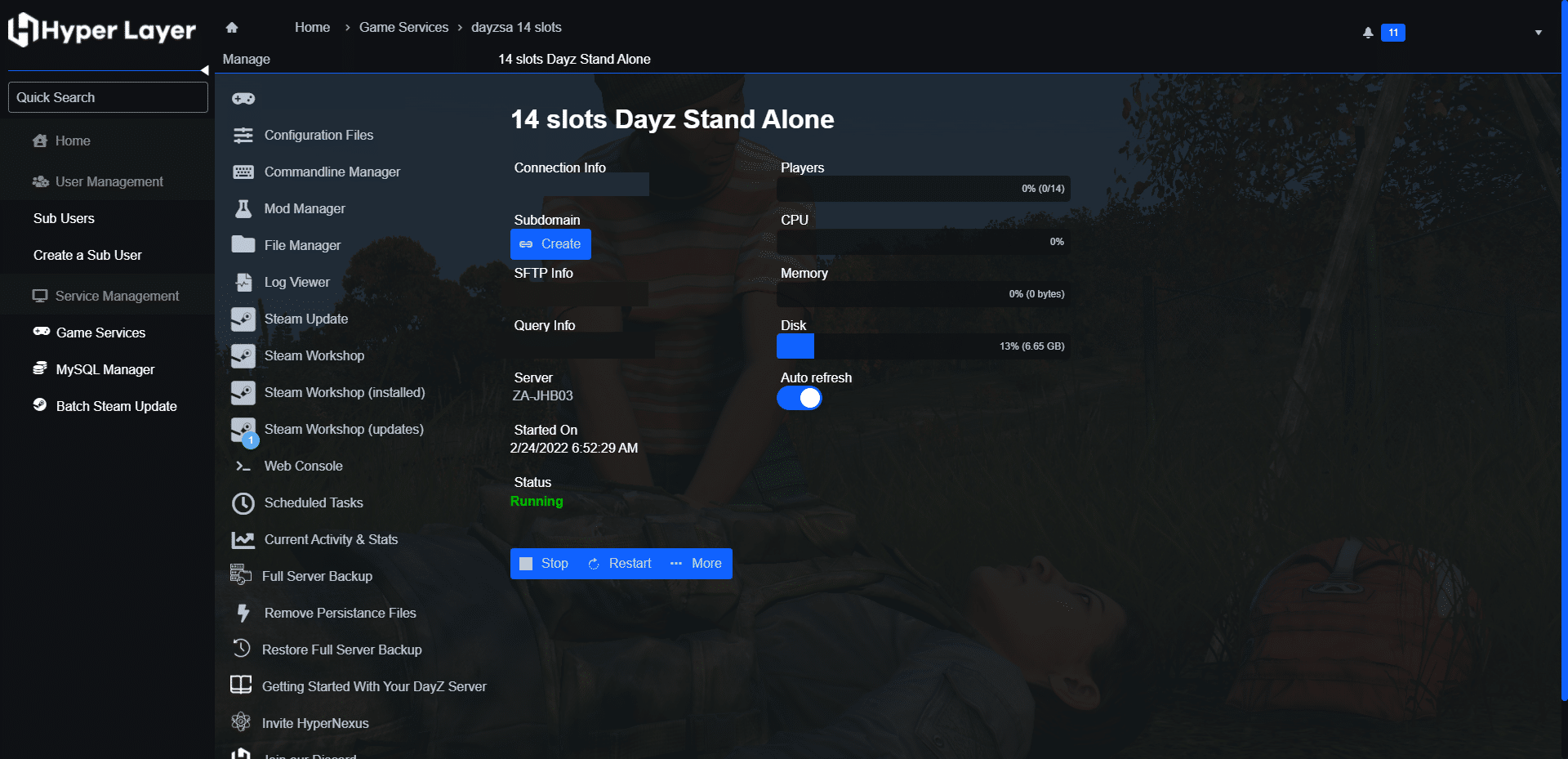Click the Getting Started book icon
The width and height of the screenshot is (1568, 759).
click(x=241, y=685)
